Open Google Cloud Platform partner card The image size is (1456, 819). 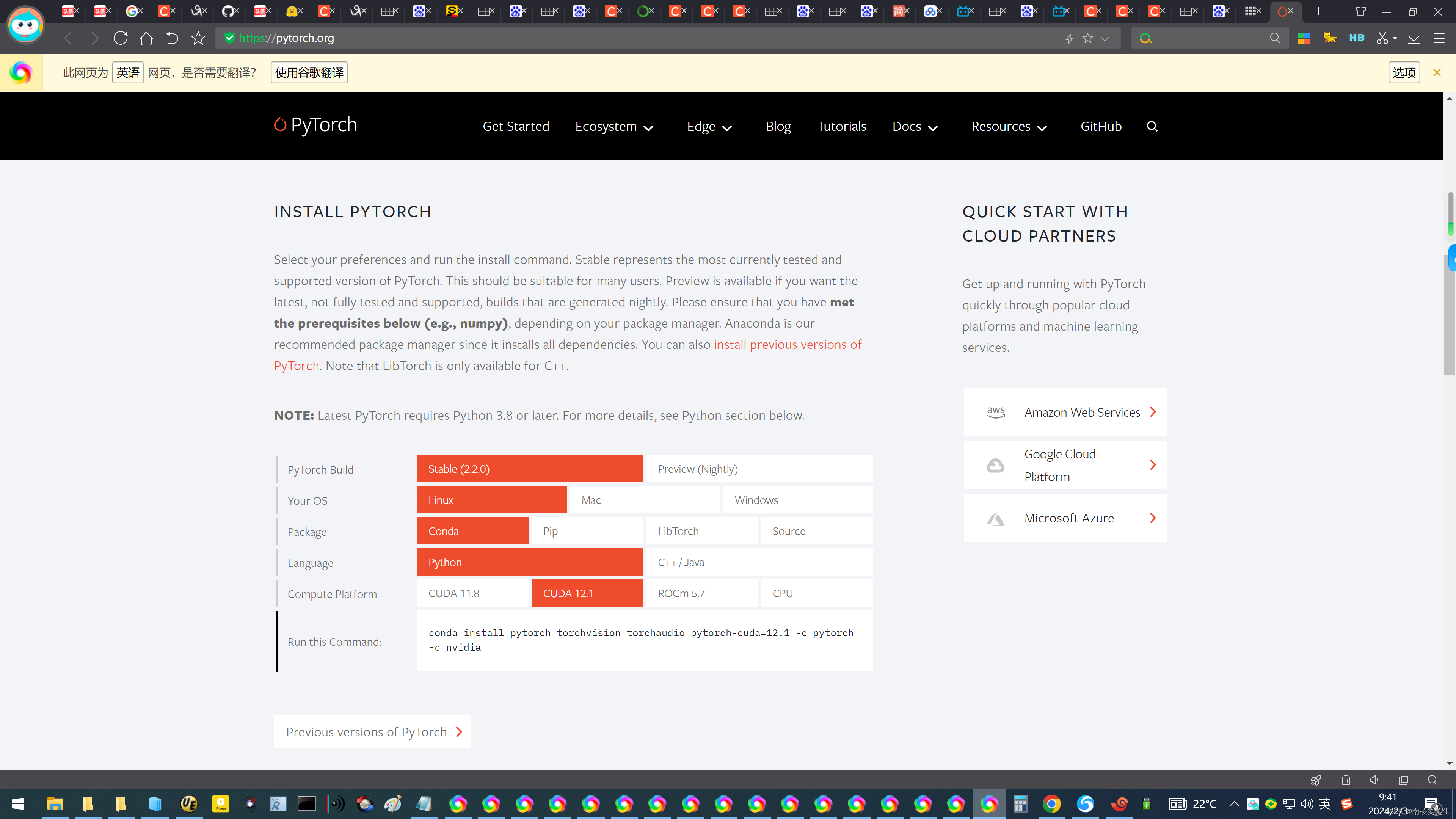(x=1065, y=464)
